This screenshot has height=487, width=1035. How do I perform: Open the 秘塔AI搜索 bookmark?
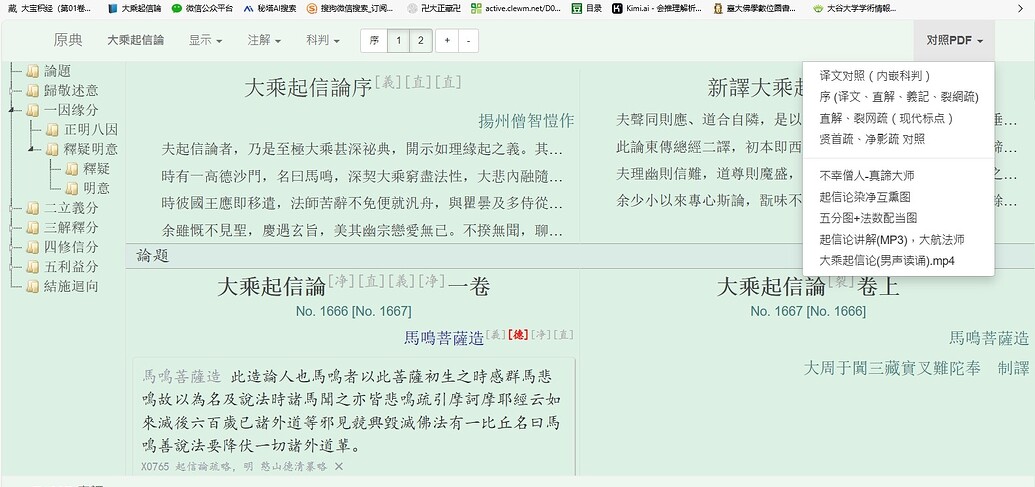point(270,9)
